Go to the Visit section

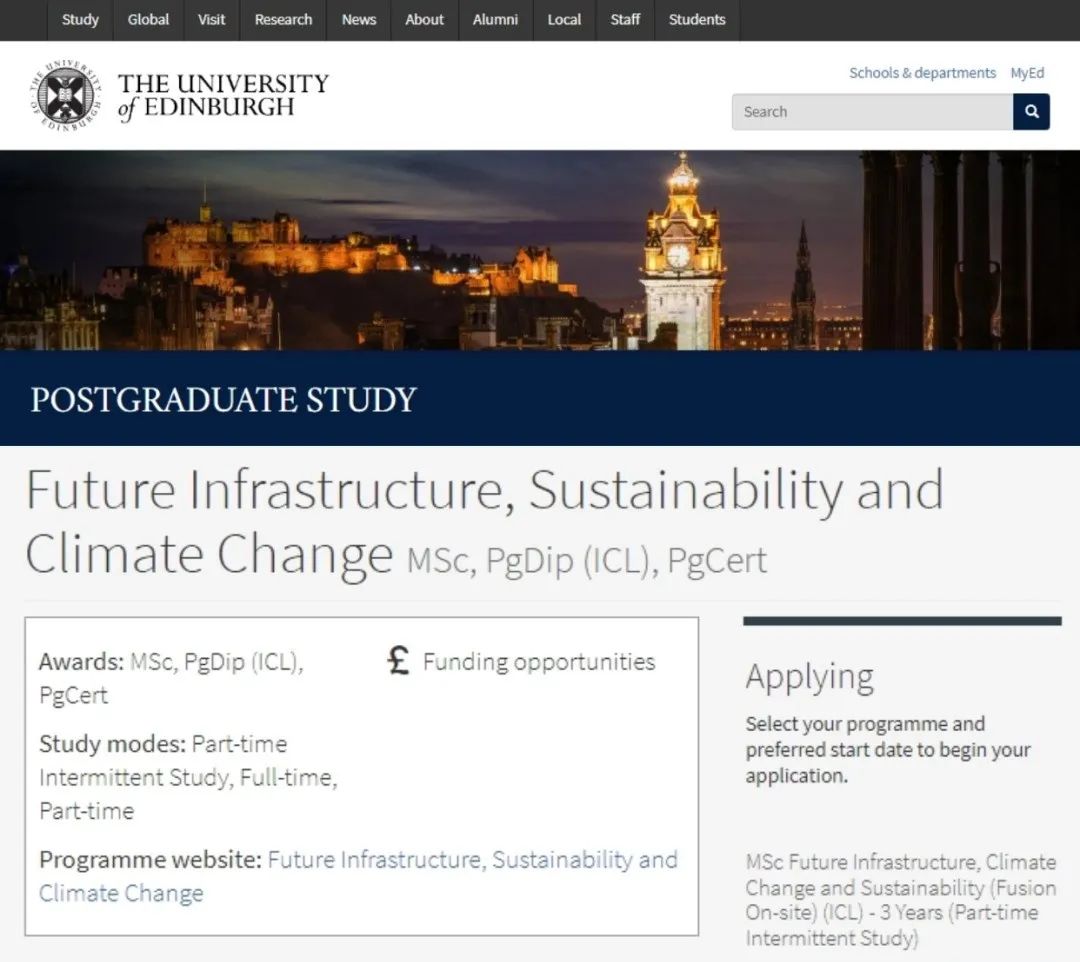[x=211, y=20]
